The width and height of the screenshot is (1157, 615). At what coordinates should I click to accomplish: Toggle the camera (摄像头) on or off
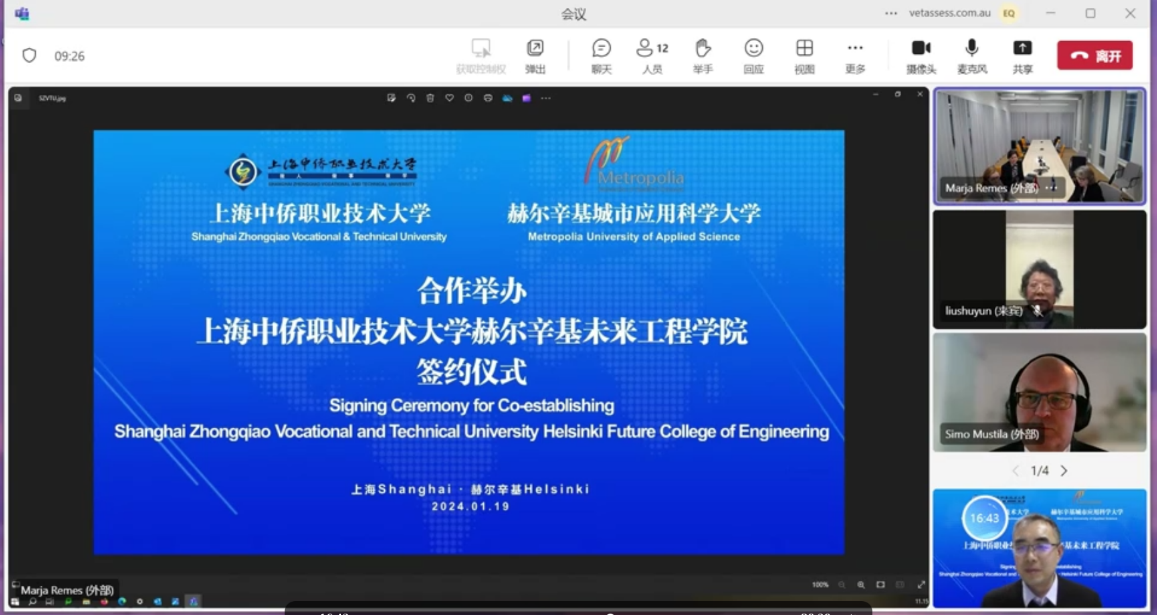click(921, 56)
